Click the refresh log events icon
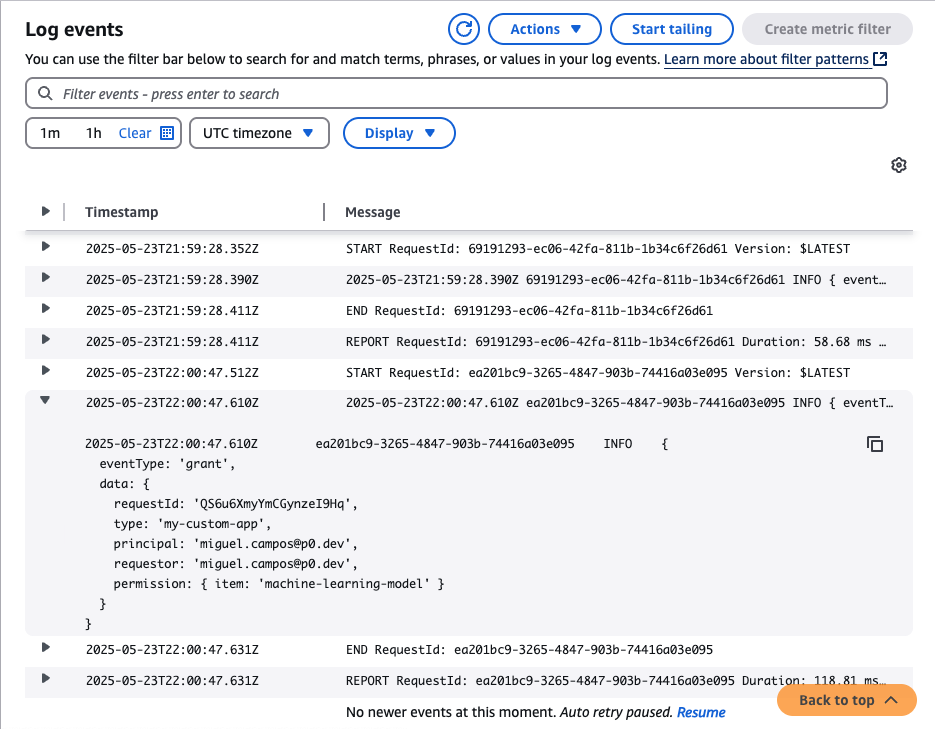Screen dimensions: 935x729 (x=463, y=29)
